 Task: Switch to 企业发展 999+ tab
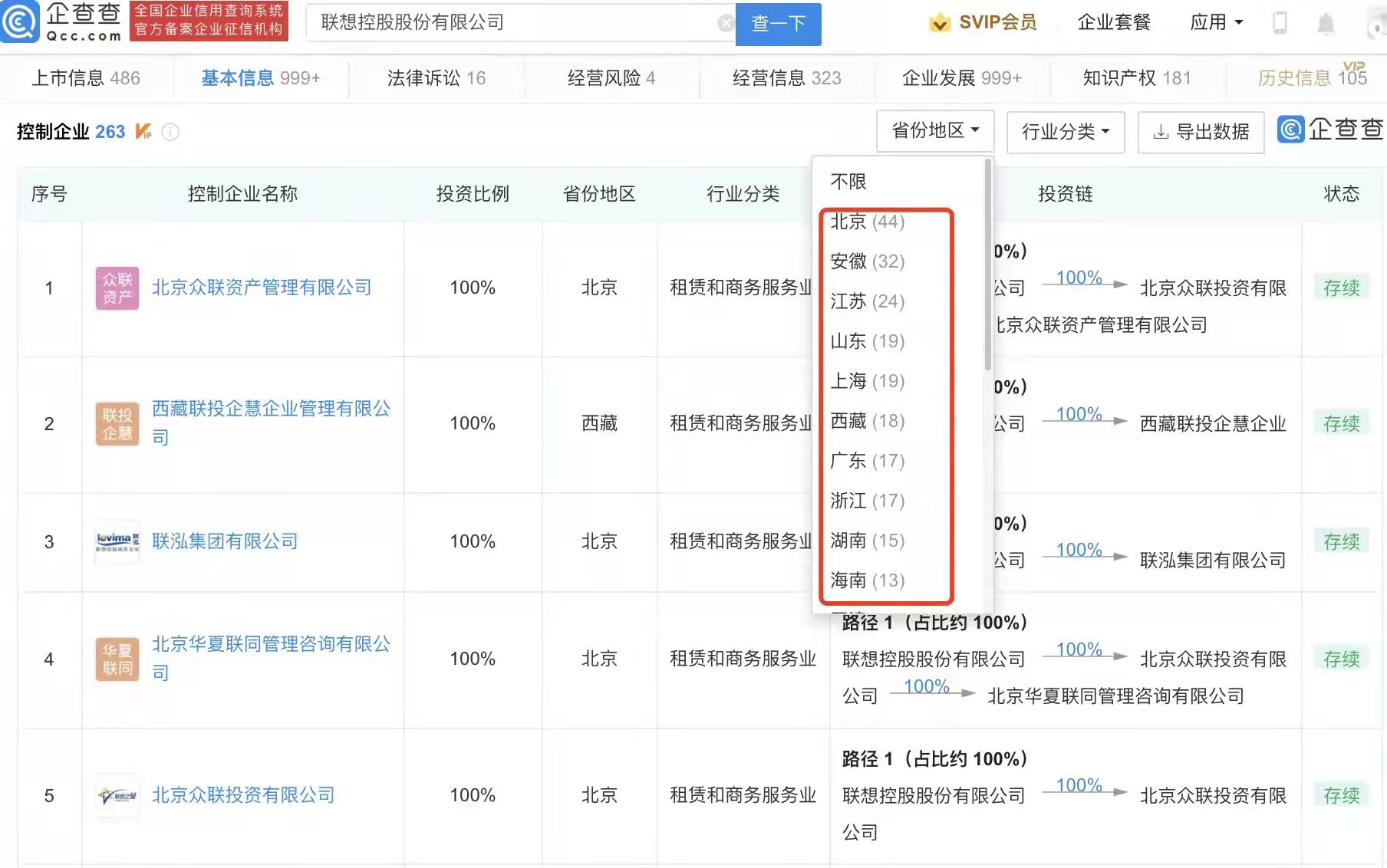pyautogui.click(x=962, y=78)
